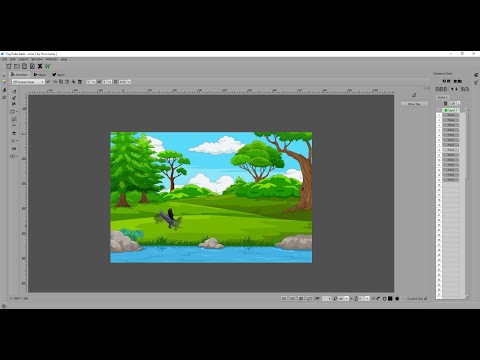Toggle the Layer 1 green visibility indicator
The height and width of the screenshot is (360, 480).
click(446, 110)
